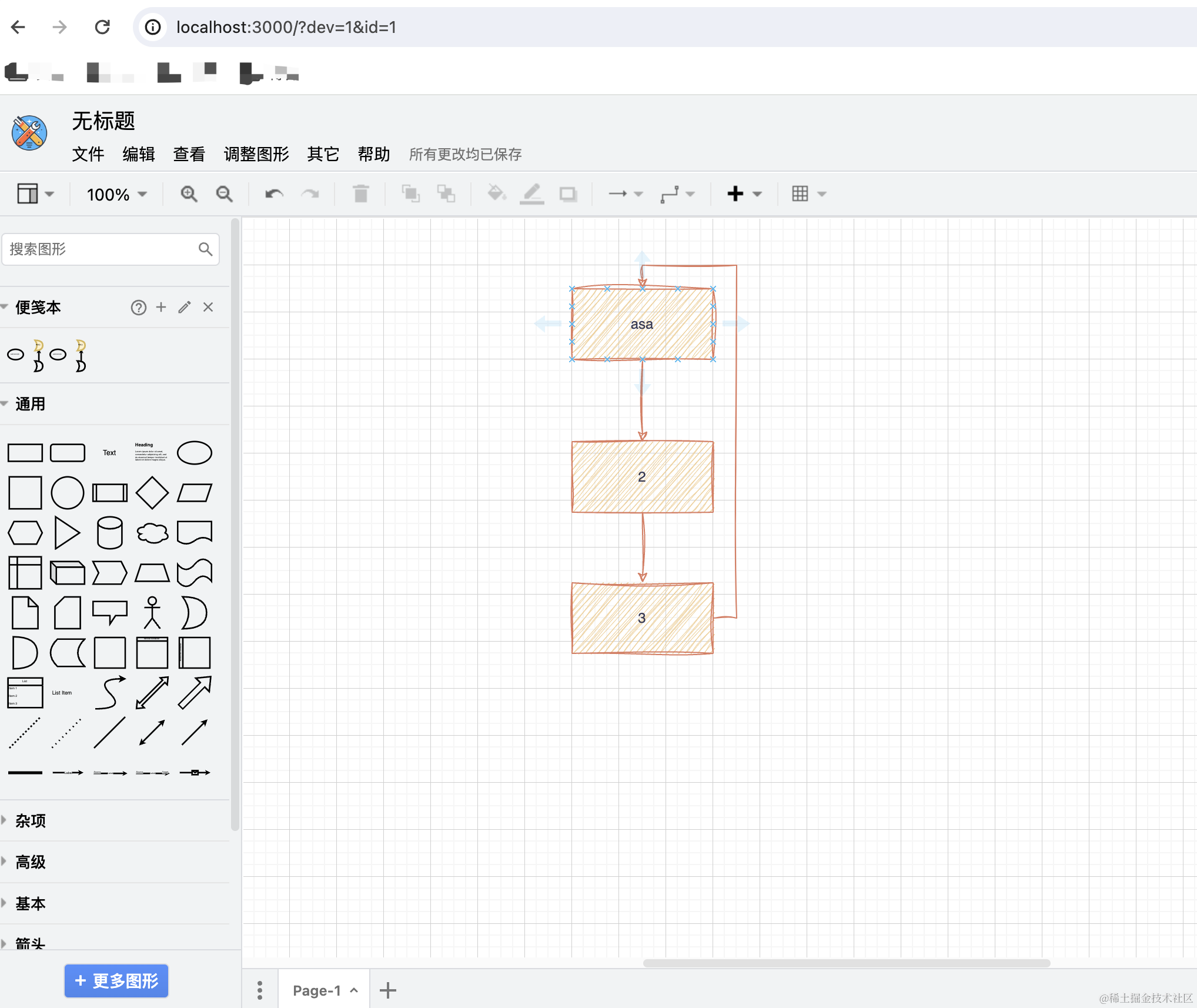Choose the actor stick-figure shape
The height and width of the screenshot is (1008, 1197).
point(152,613)
